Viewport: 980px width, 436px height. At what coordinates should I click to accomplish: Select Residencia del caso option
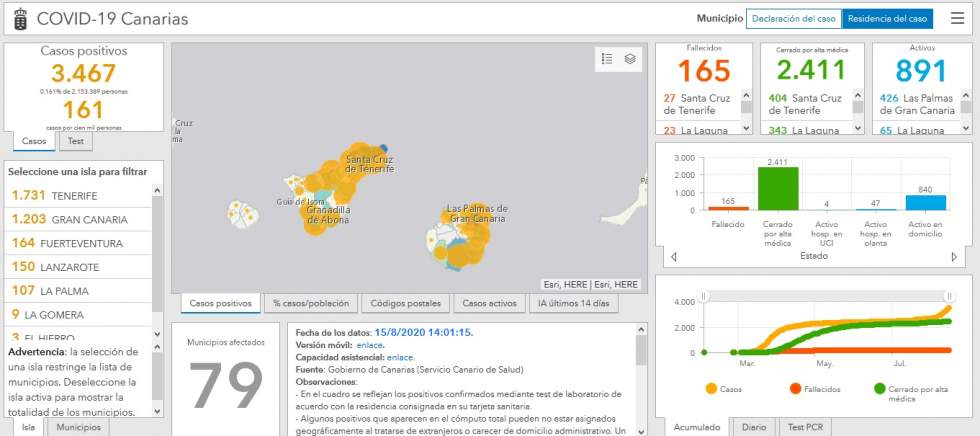click(x=886, y=18)
